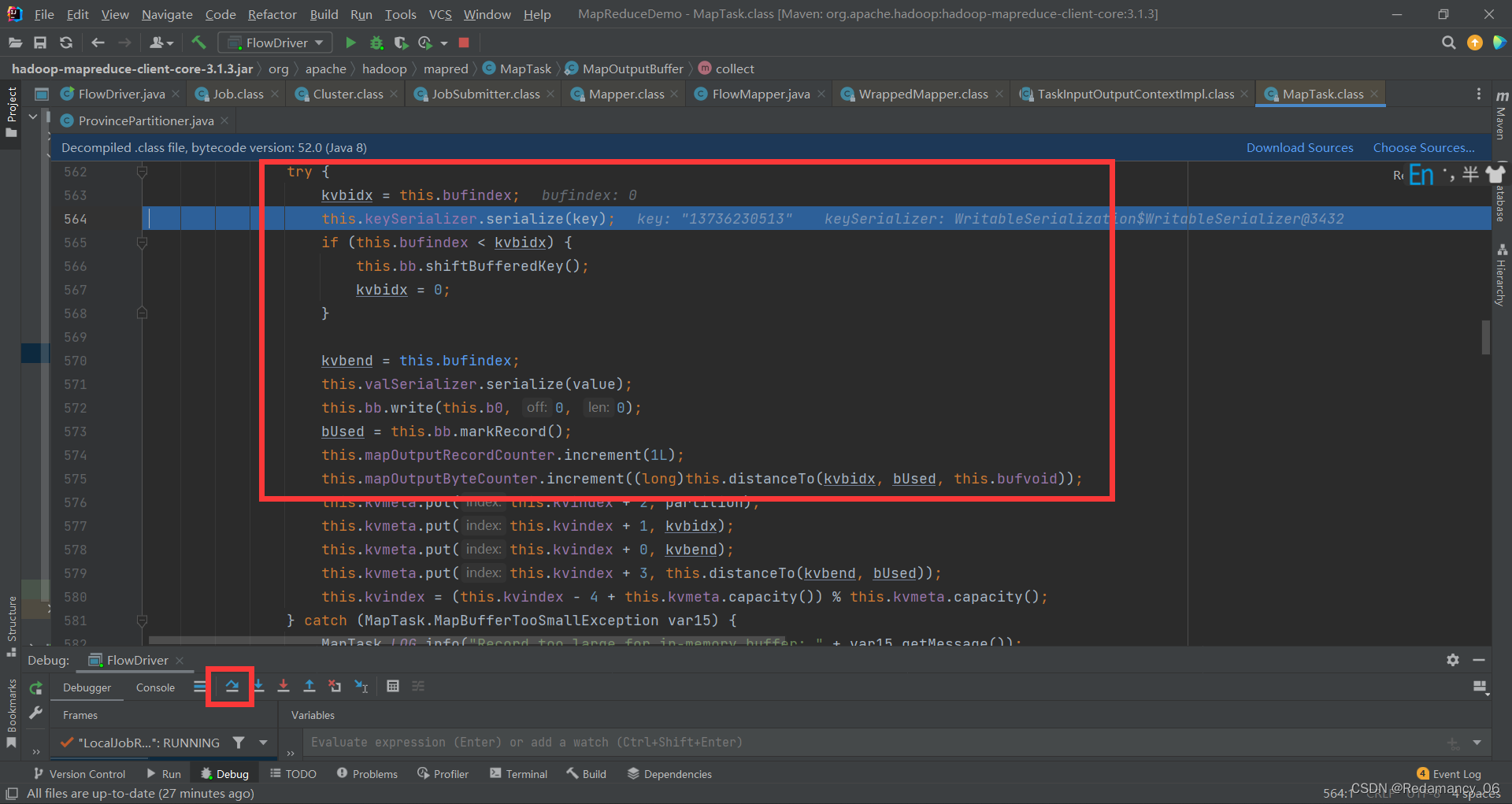
Task: Click the Download Sources link
Action: tap(1299, 147)
